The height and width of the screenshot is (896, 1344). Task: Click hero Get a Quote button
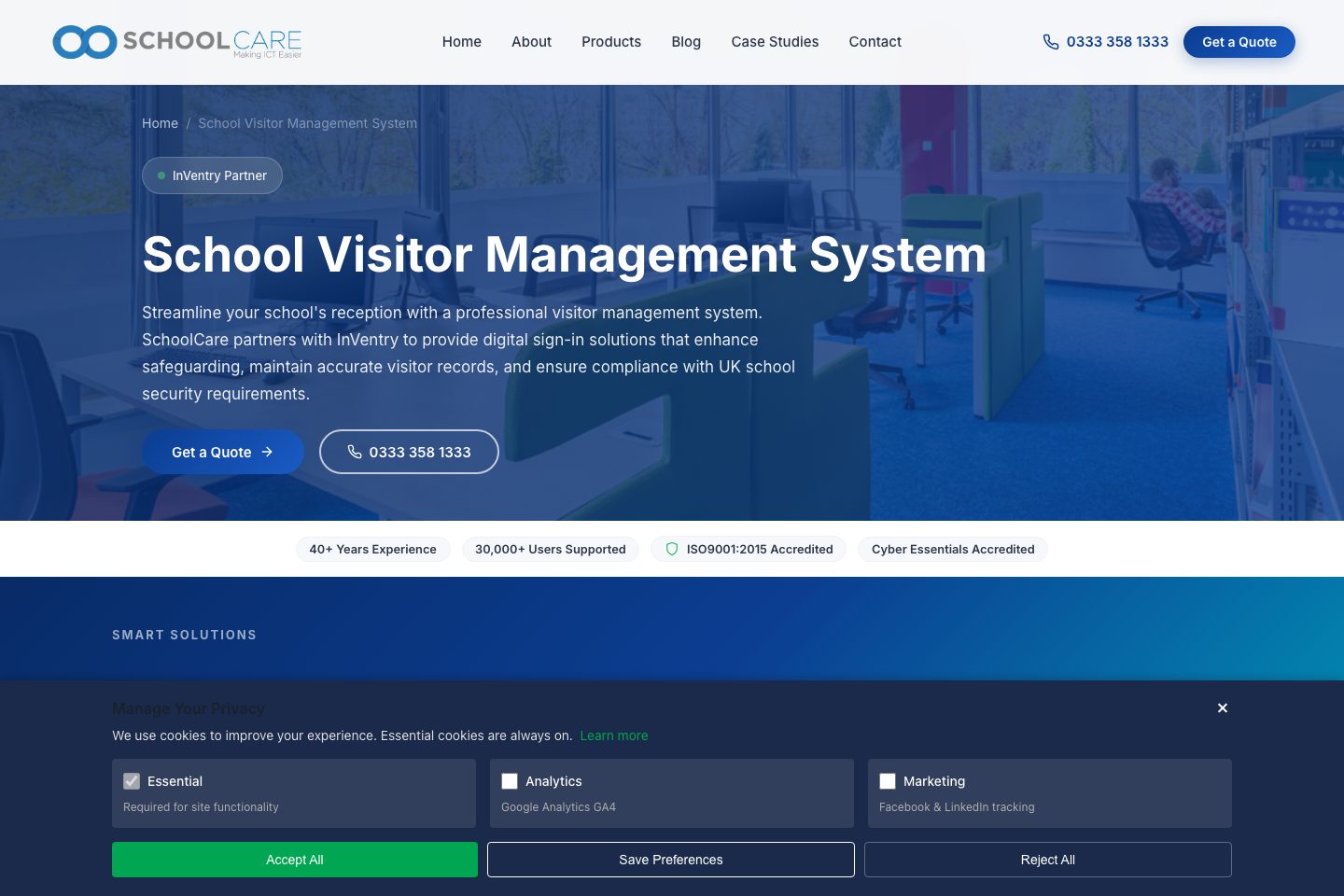(x=223, y=452)
